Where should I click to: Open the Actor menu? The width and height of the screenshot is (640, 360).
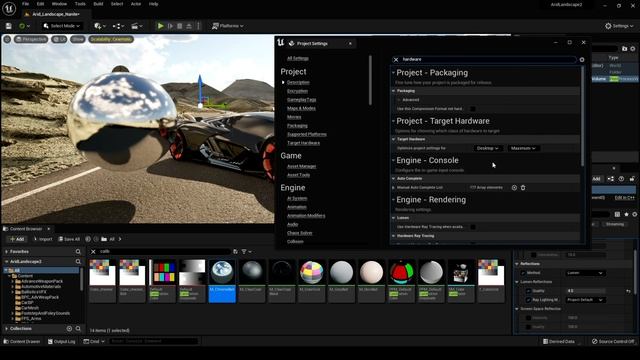pyautogui.click(x=136, y=4)
